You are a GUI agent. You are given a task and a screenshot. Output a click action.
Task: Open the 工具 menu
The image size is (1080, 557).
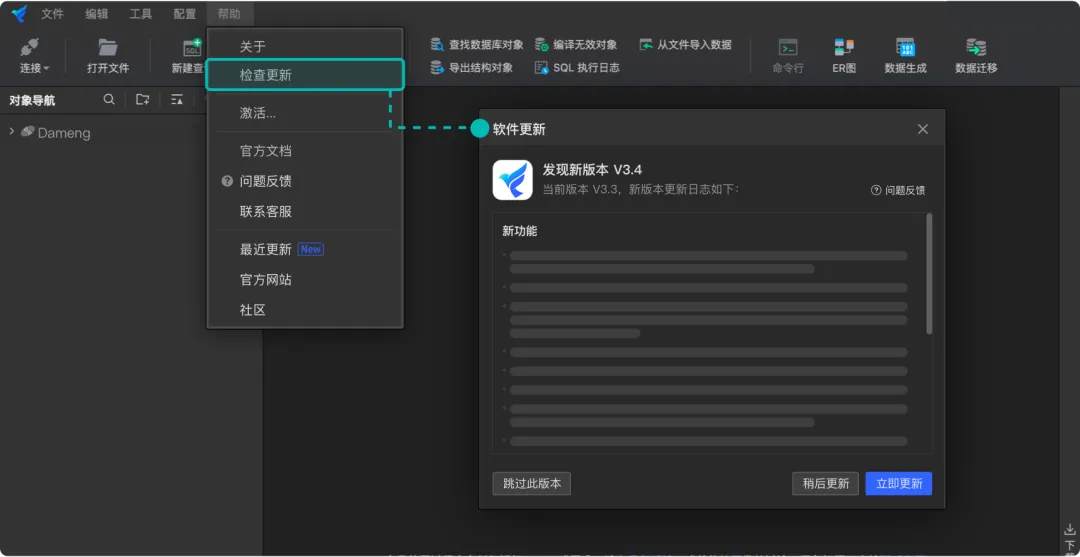[141, 14]
